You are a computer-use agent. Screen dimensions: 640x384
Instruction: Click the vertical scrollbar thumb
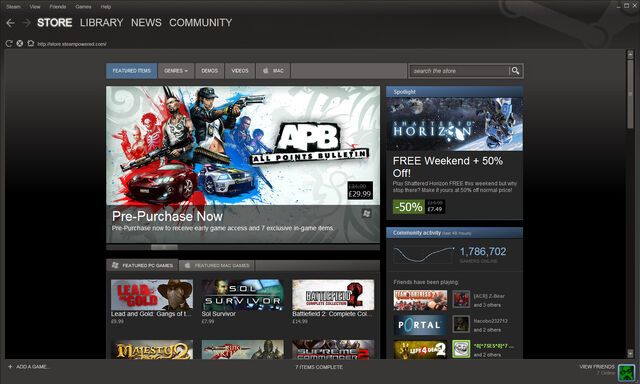[x=630, y=94]
